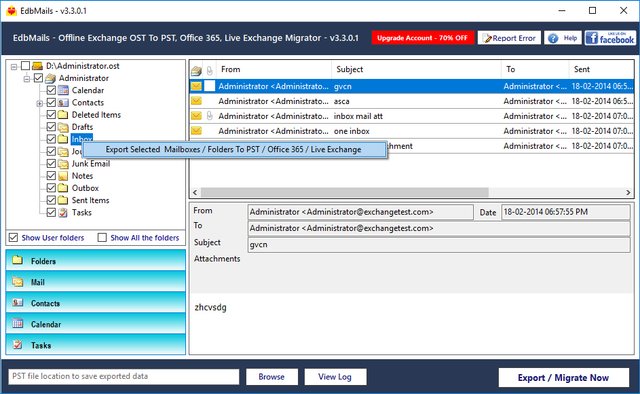Image resolution: width=640 pixels, height=394 pixels.
Task: Choose Export Selected Mailboxes context menu entry
Action: [x=235, y=149]
